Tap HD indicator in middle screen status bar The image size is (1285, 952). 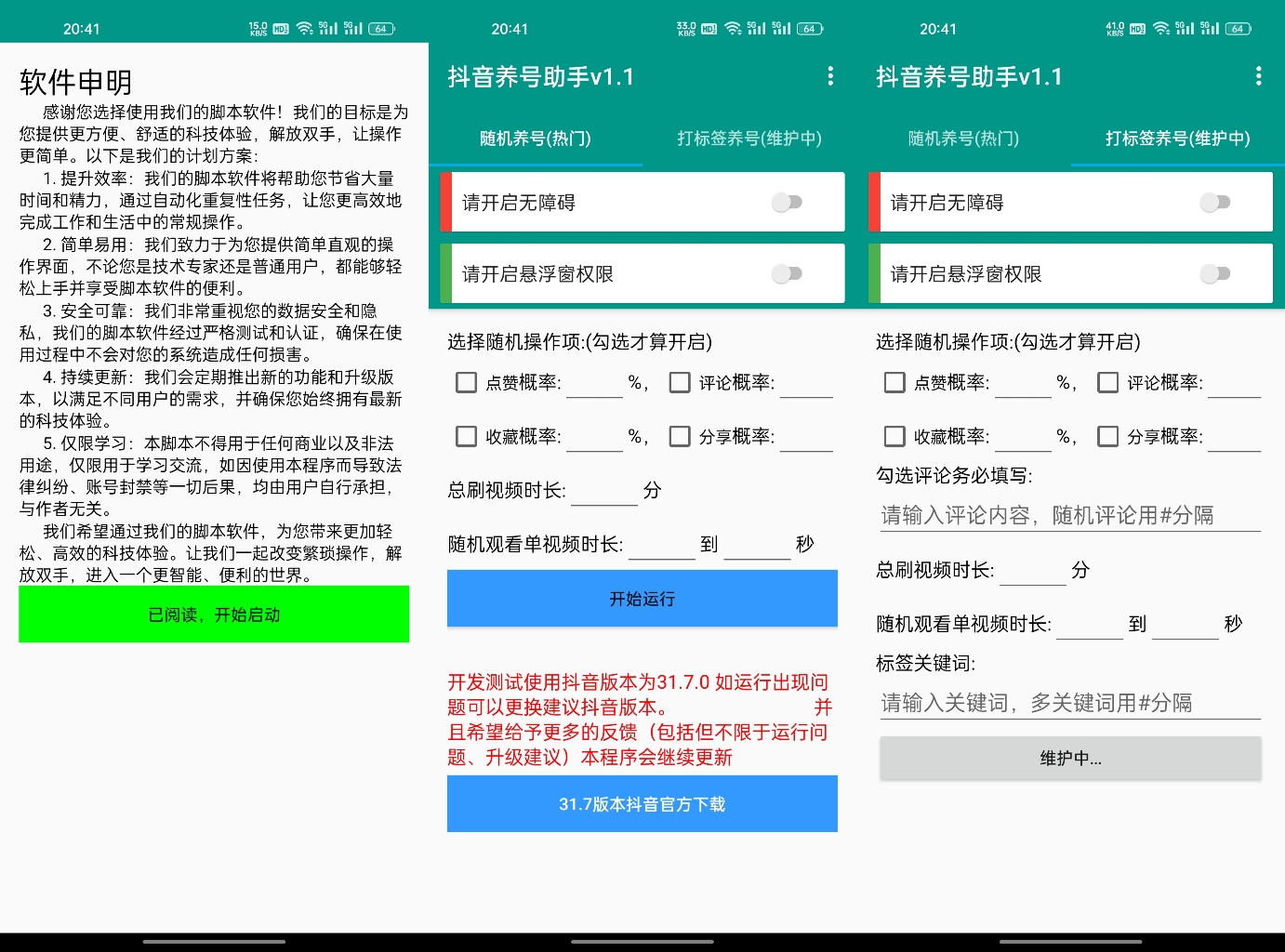(x=709, y=29)
